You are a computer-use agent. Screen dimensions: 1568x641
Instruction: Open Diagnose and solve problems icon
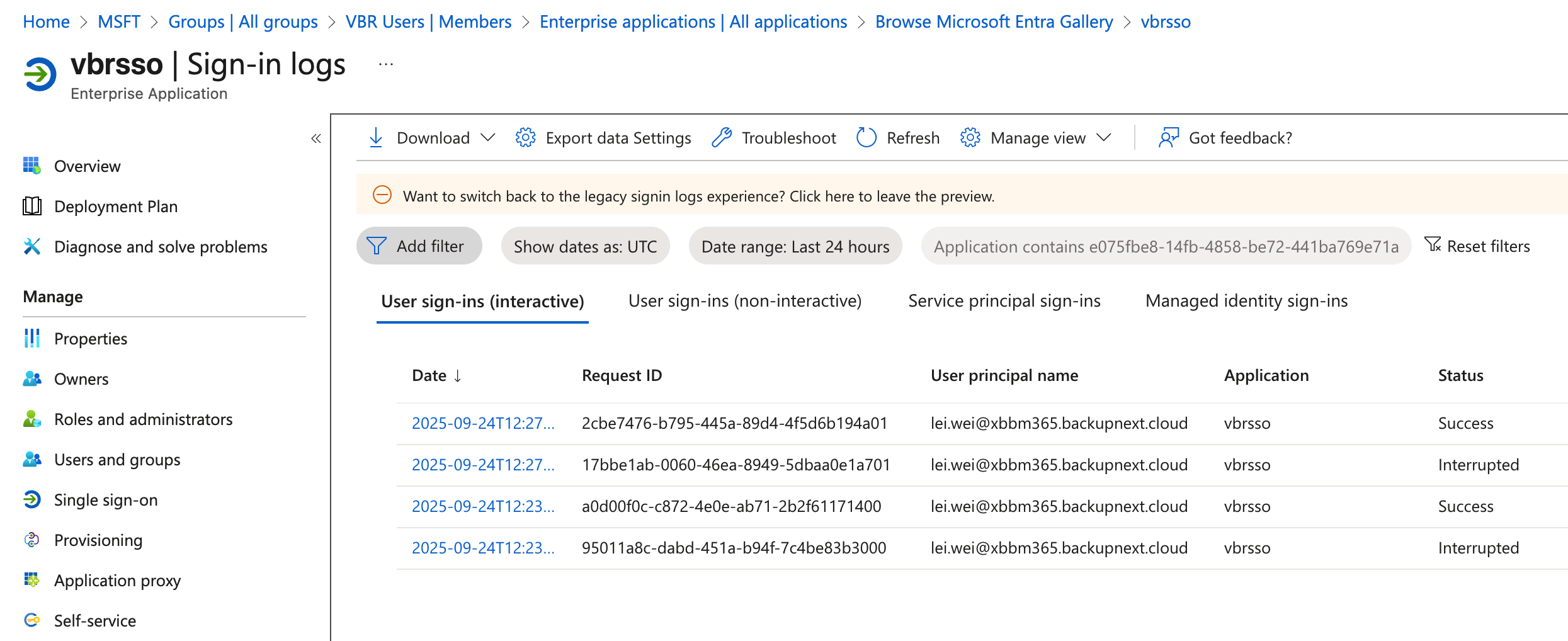tap(32, 247)
